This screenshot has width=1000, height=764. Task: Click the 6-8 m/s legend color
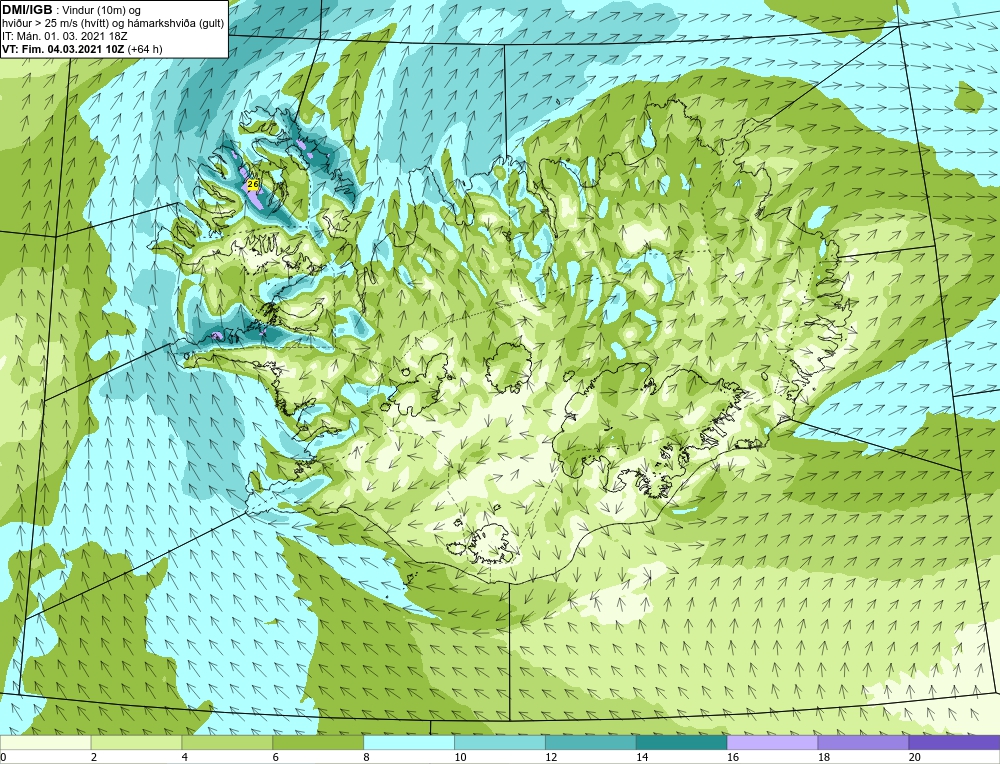tap(318, 743)
